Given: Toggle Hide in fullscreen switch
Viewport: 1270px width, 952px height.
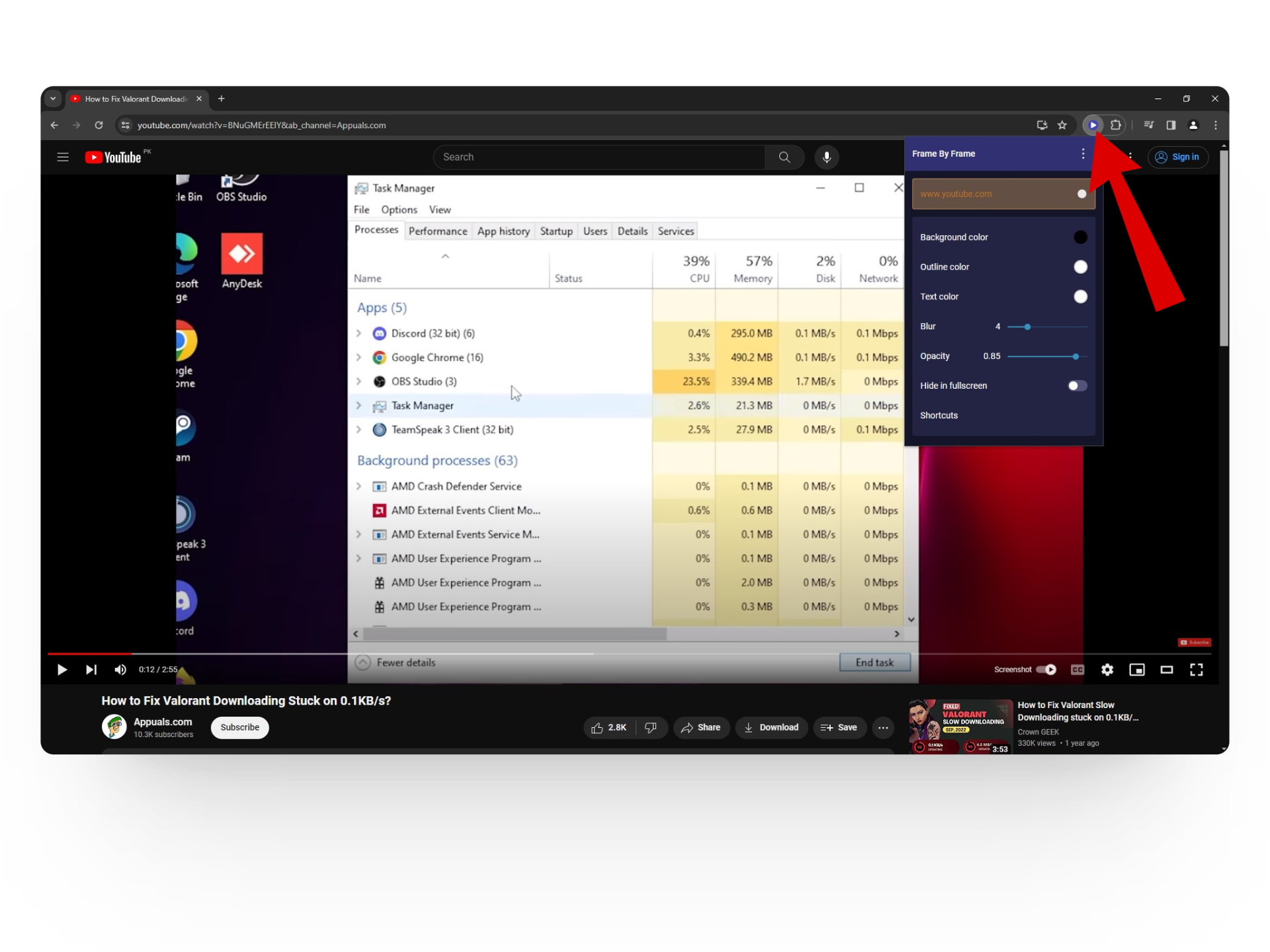Looking at the screenshot, I should tap(1077, 385).
